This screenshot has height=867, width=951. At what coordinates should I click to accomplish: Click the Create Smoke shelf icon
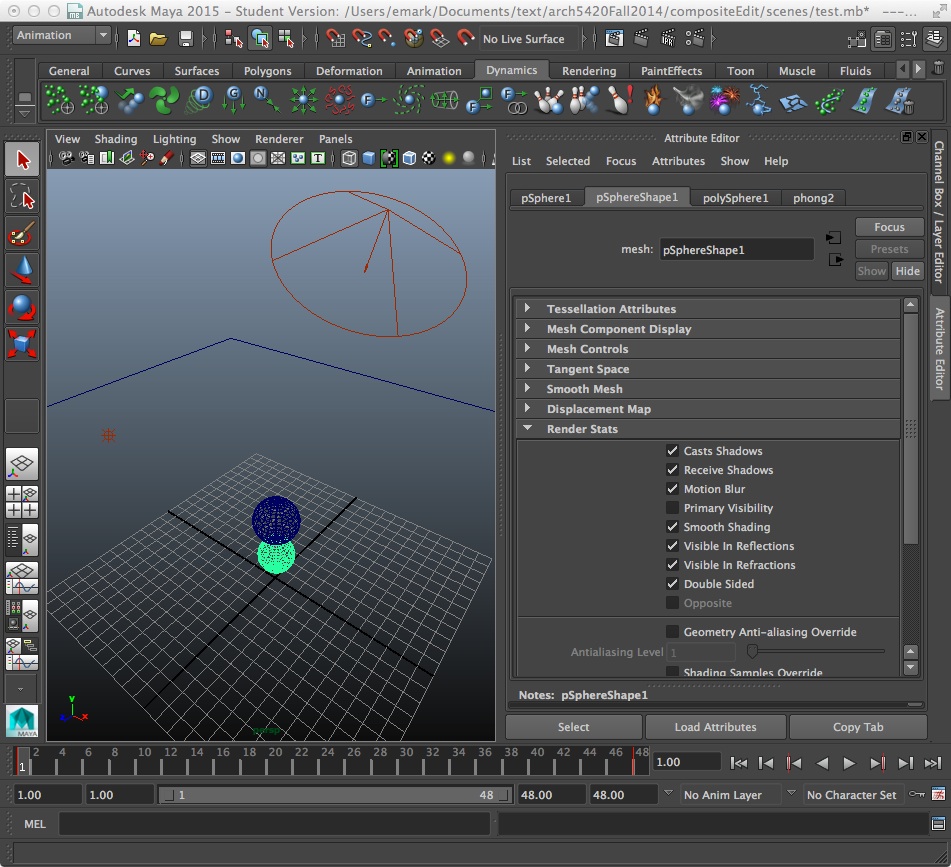pyautogui.click(x=688, y=100)
